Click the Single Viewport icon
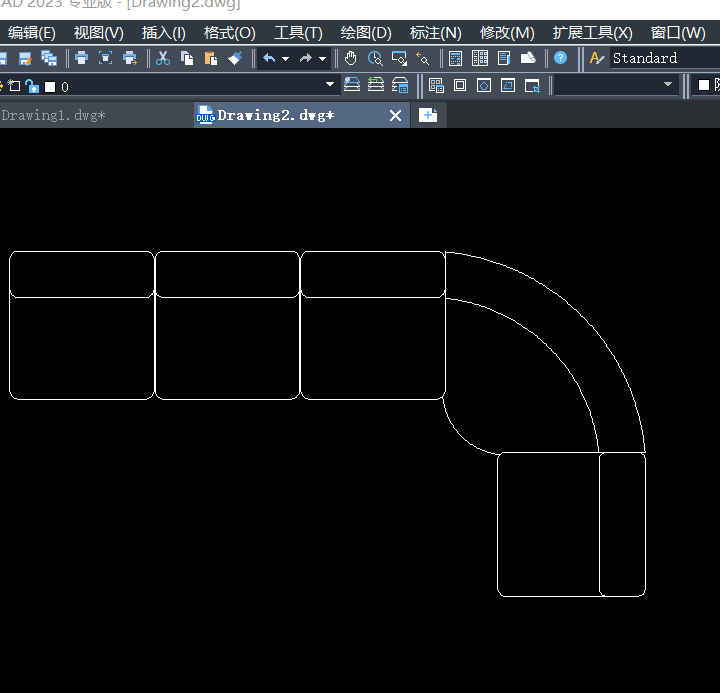The image size is (720, 693). coord(460,85)
